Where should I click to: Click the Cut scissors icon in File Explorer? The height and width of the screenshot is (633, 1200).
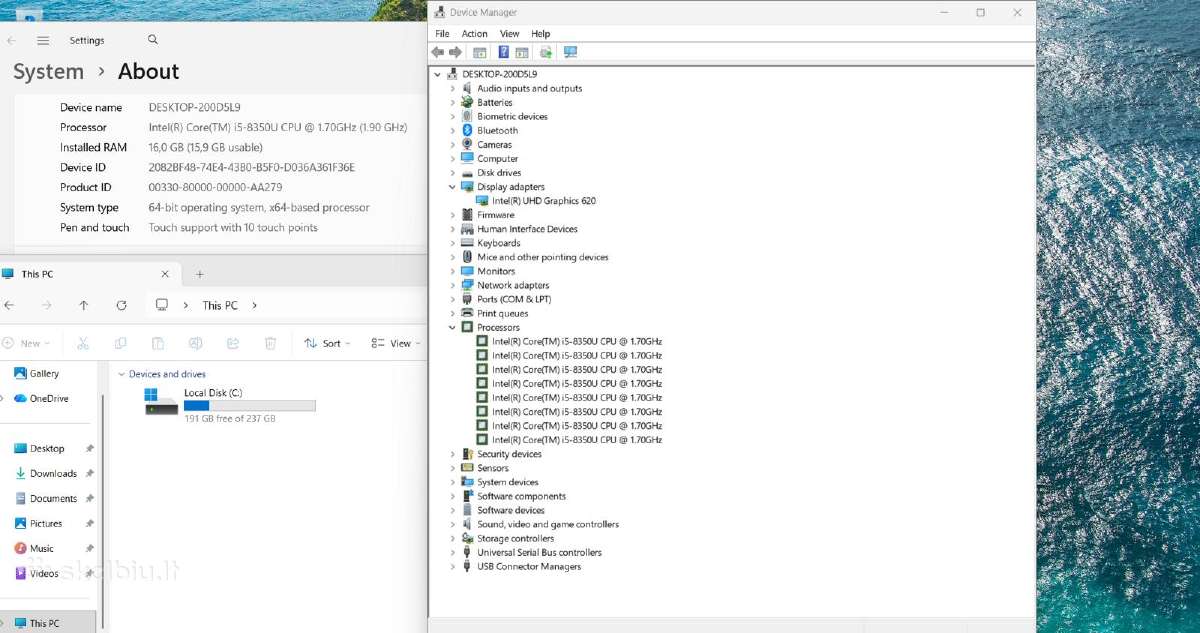click(83, 343)
